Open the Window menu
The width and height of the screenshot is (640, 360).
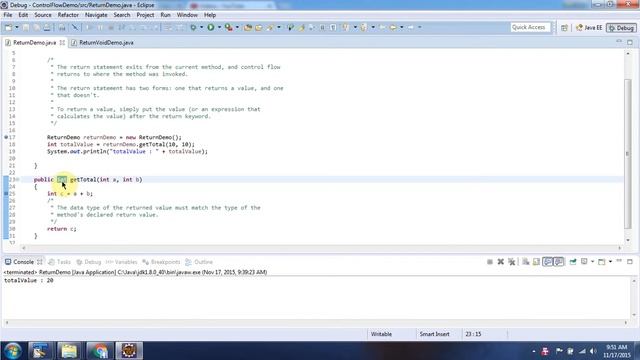(187, 15)
